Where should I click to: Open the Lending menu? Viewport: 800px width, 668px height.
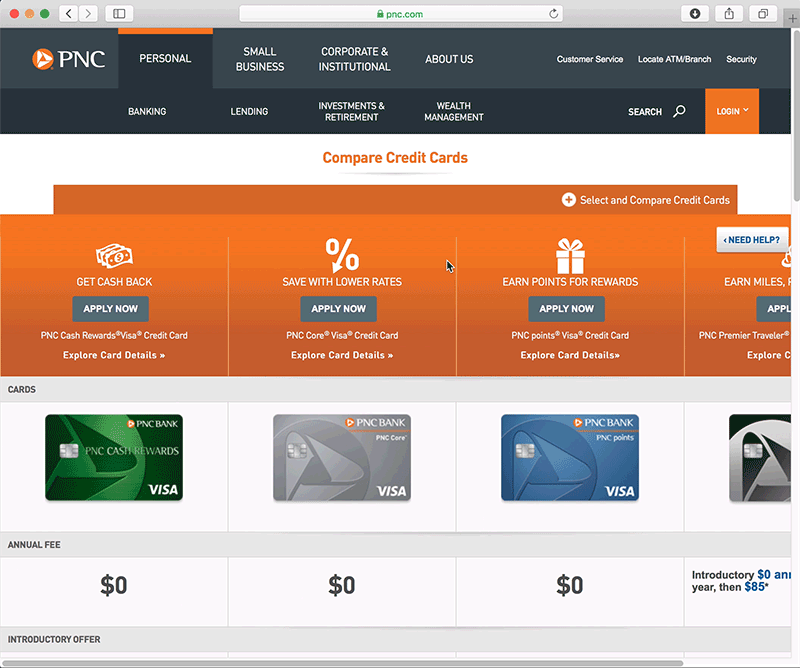(x=249, y=111)
